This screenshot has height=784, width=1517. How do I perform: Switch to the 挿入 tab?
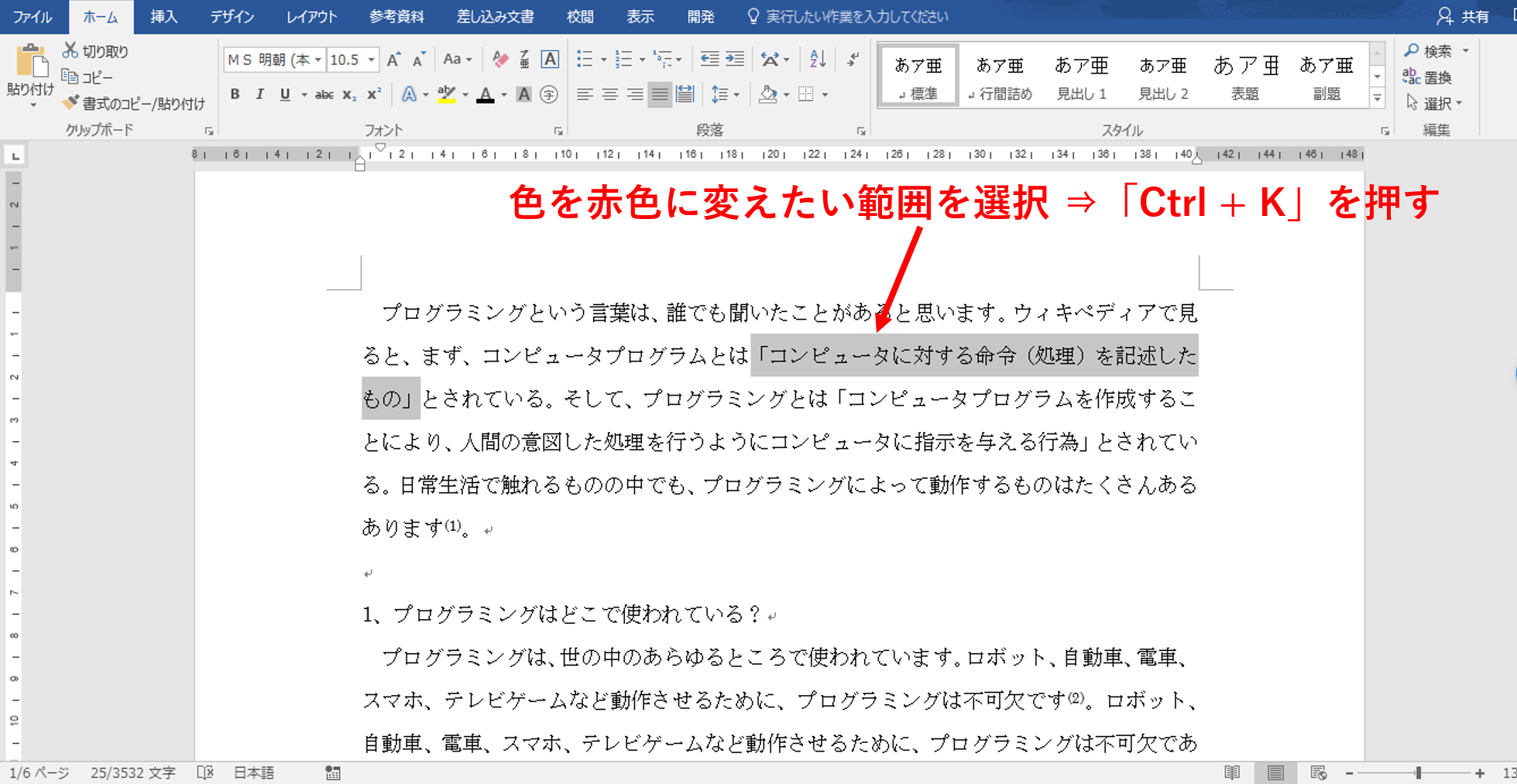(x=163, y=16)
